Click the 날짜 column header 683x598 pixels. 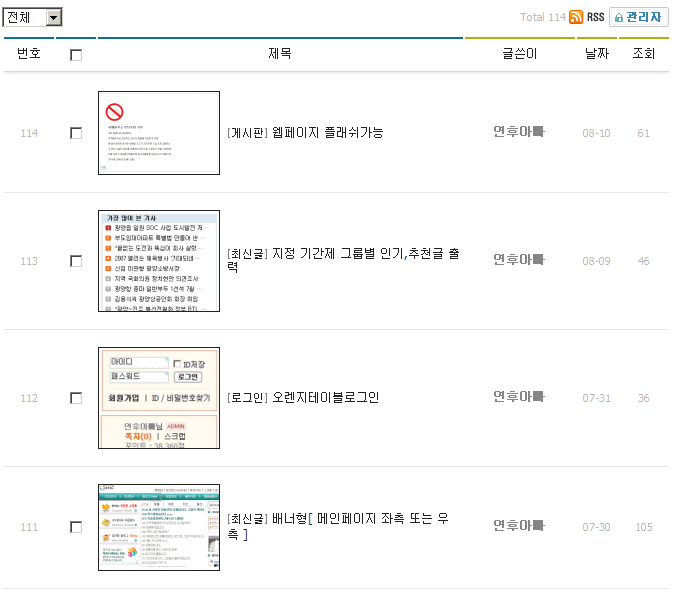tap(596, 54)
